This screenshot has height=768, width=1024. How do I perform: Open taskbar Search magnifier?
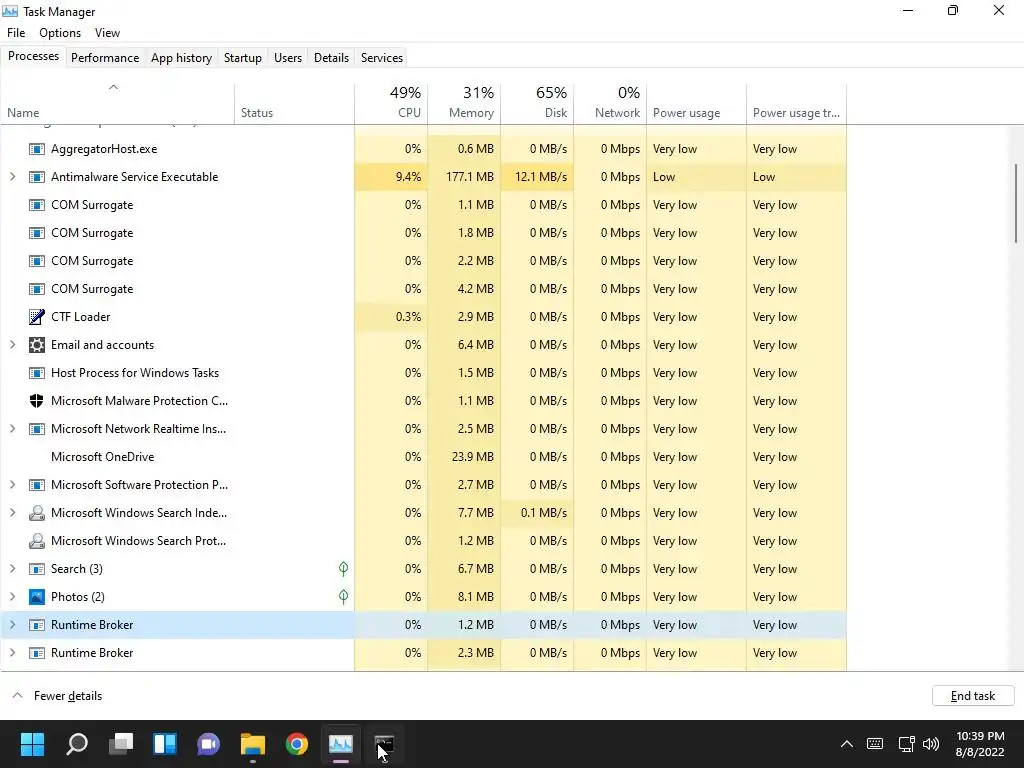(77, 744)
